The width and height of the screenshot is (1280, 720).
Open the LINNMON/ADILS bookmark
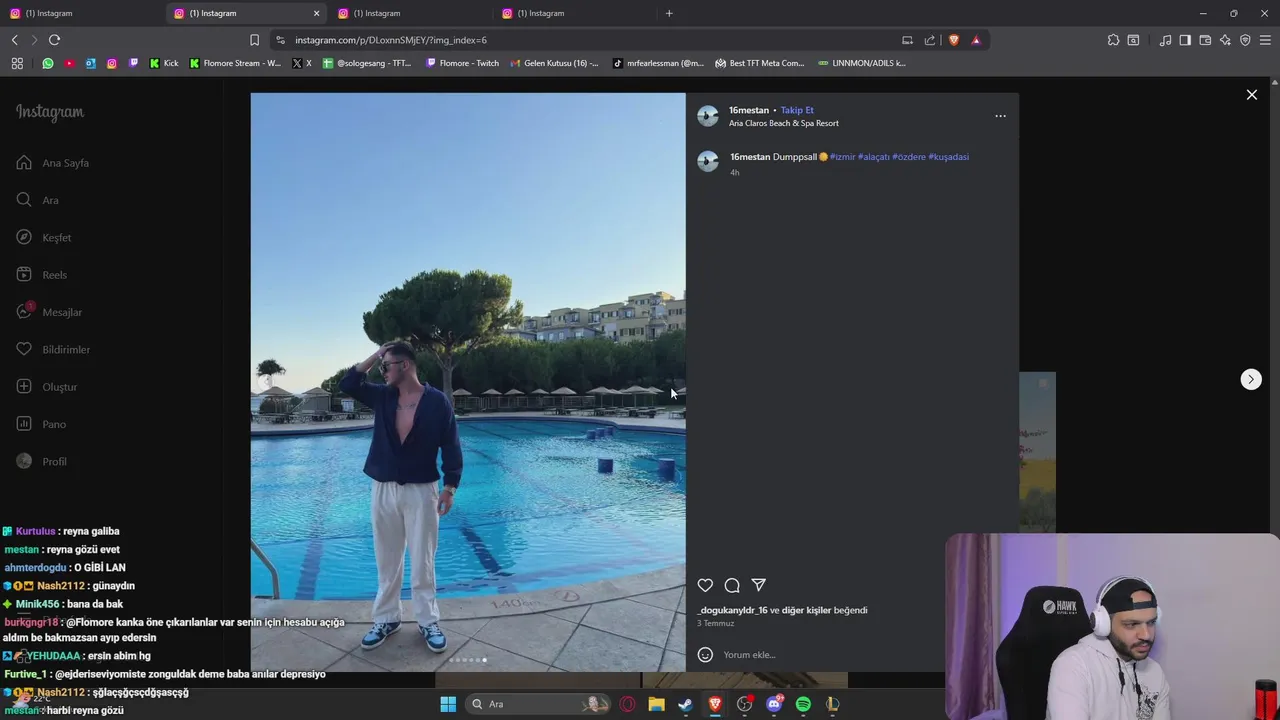862,63
